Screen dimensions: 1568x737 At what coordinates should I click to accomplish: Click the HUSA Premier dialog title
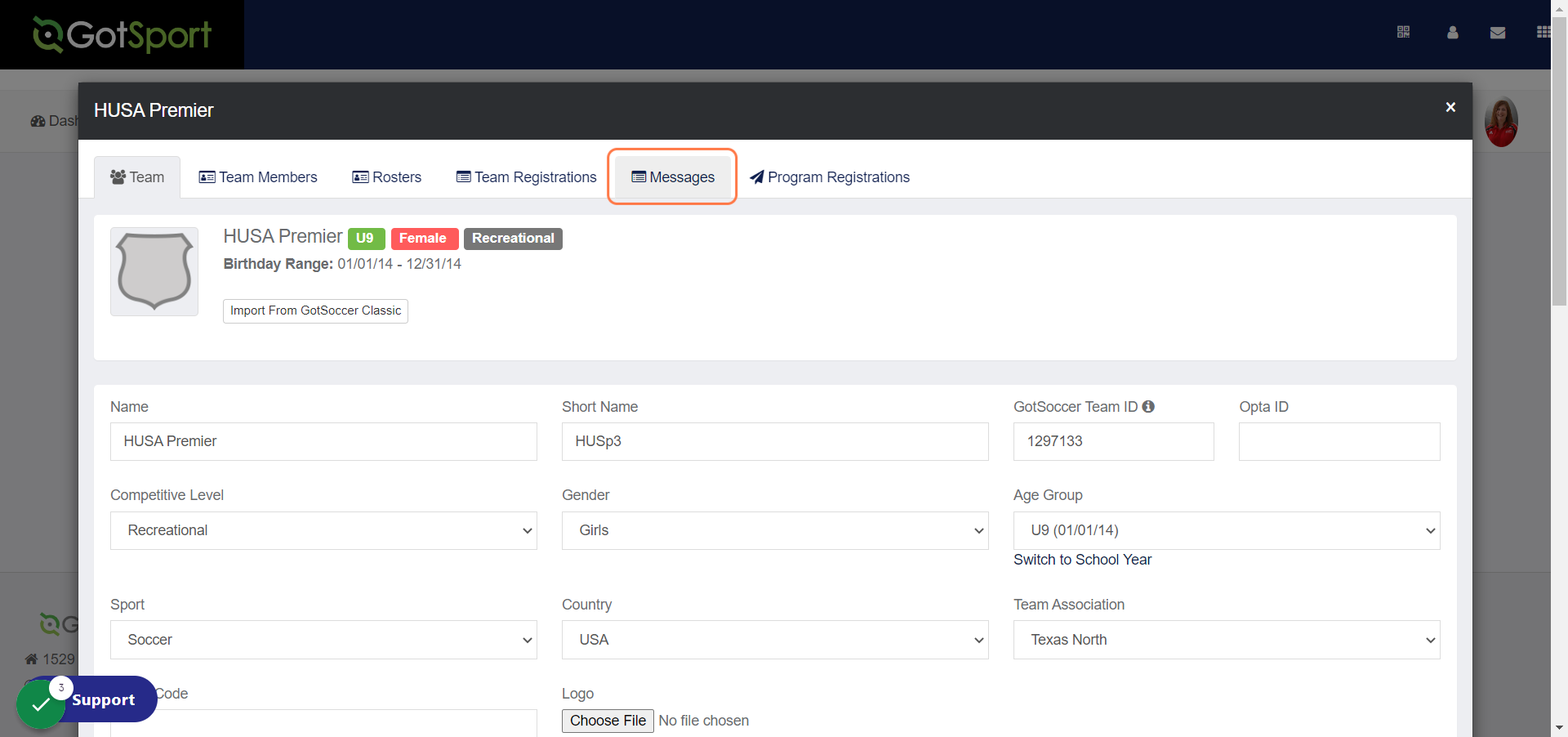(154, 110)
